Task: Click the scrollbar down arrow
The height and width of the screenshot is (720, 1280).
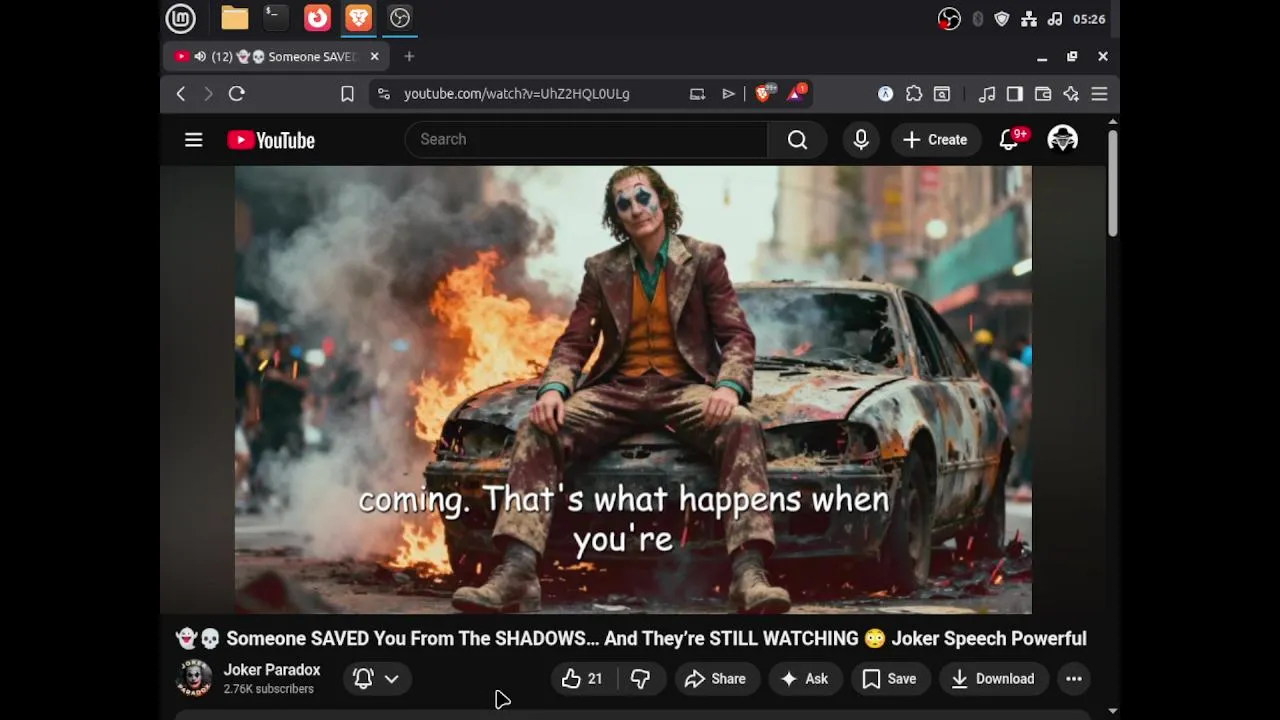Action: [1113, 711]
